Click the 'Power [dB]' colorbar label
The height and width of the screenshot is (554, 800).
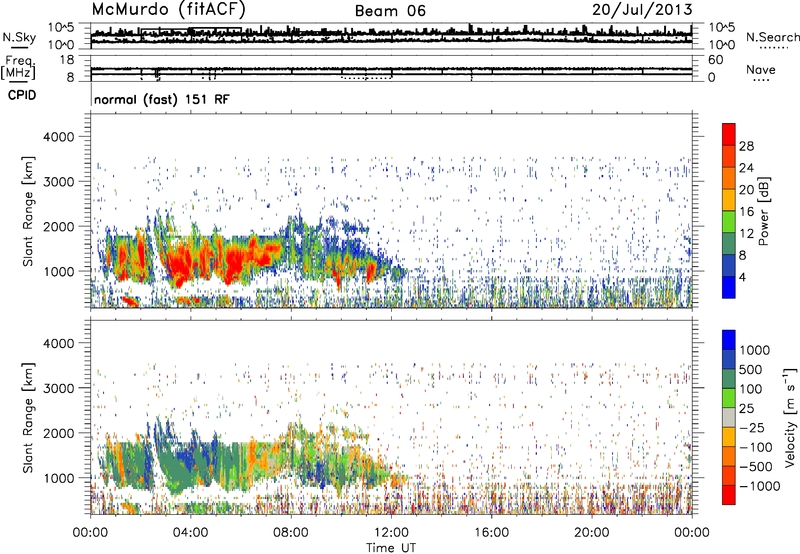point(763,211)
